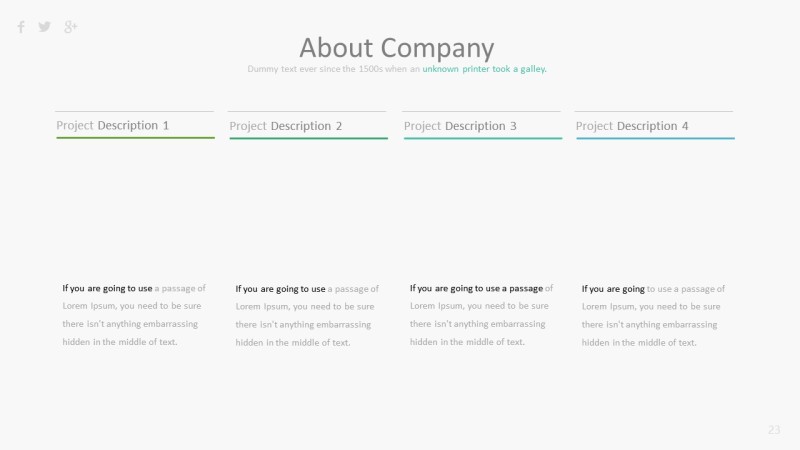Click the Lorem Ipsum paragraph in column two

click(307, 316)
